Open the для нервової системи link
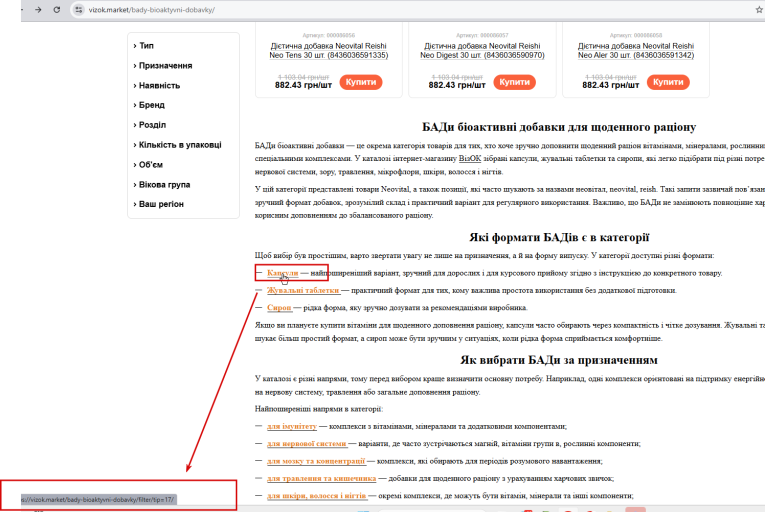The image size is (765, 512). 306,444
